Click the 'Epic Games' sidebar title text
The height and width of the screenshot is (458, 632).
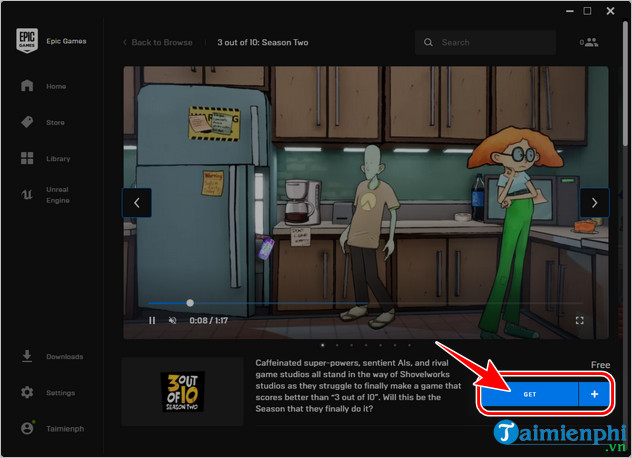[x=67, y=41]
